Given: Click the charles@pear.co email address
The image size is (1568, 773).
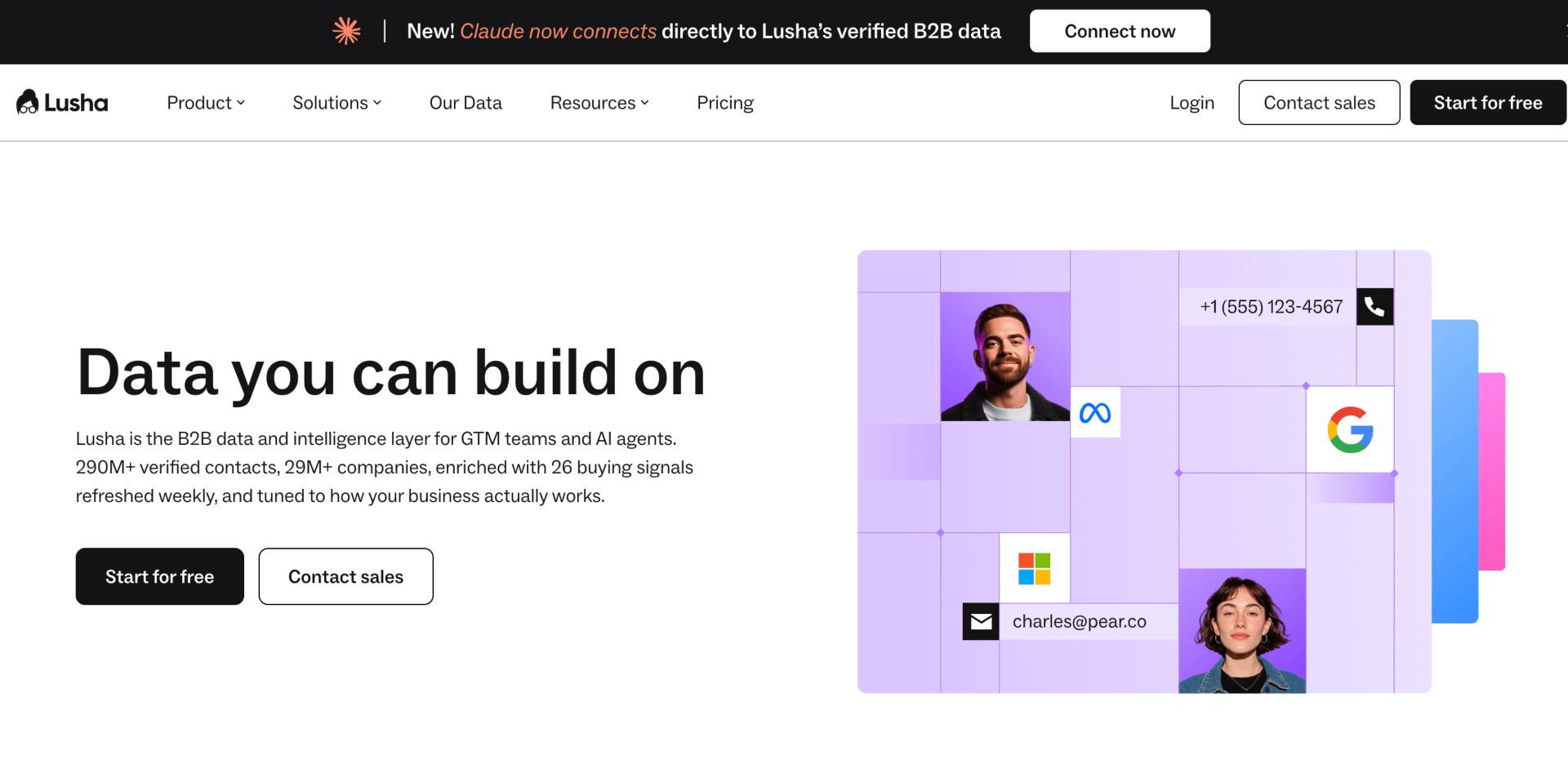Looking at the screenshot, I should [x=1080, y=622].
